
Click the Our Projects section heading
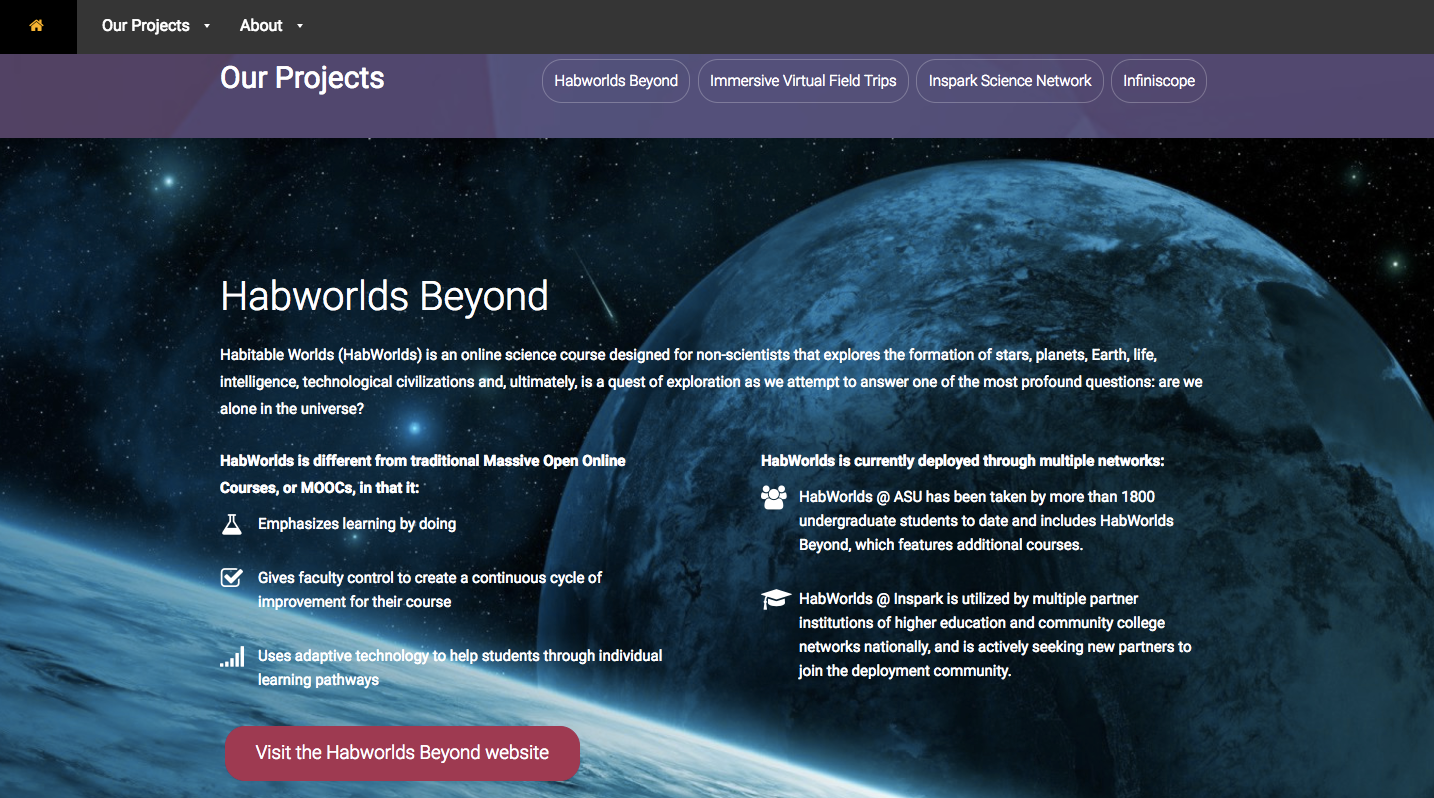[302, 78]
